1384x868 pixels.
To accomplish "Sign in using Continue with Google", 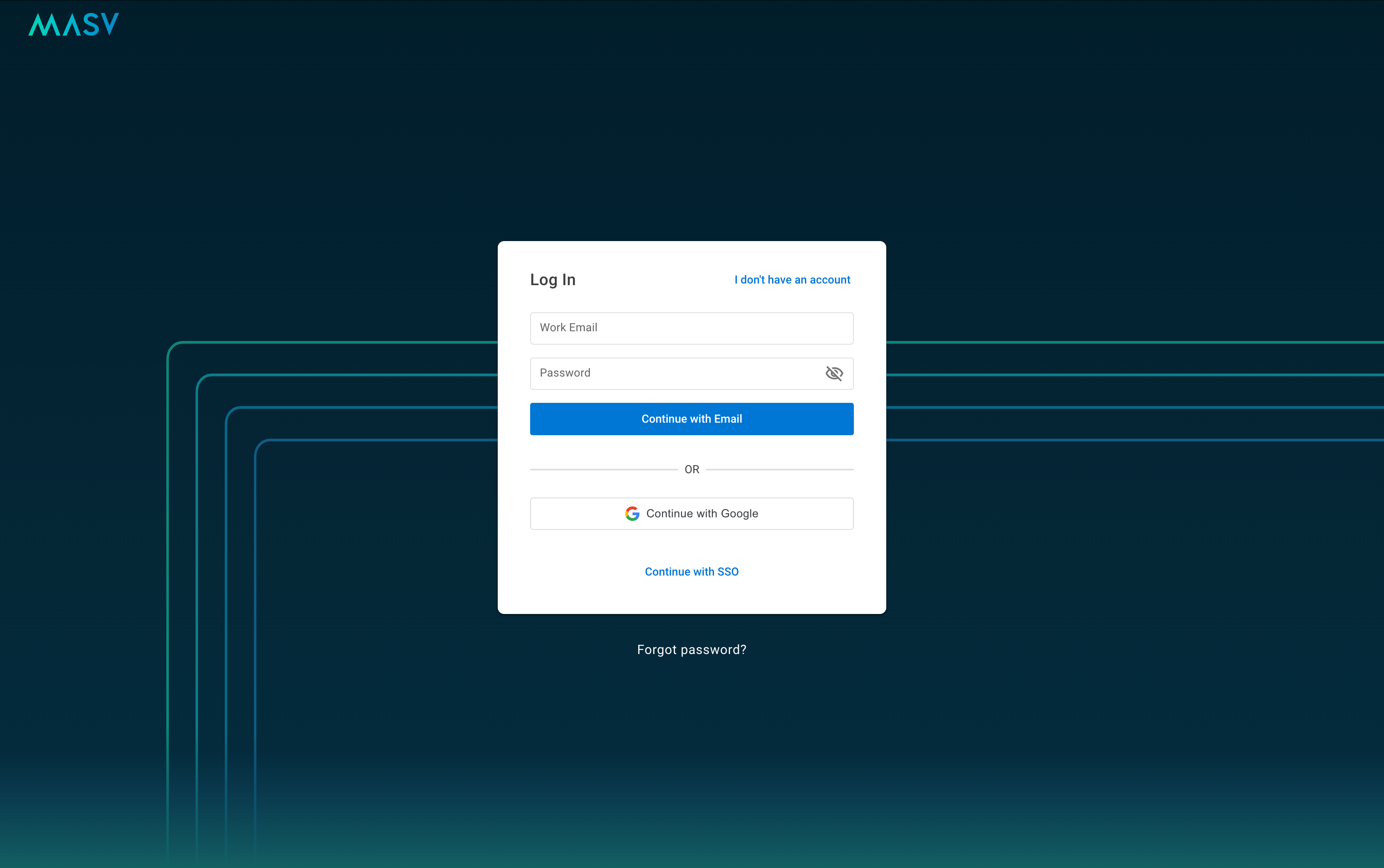I will tap(692, 514).
